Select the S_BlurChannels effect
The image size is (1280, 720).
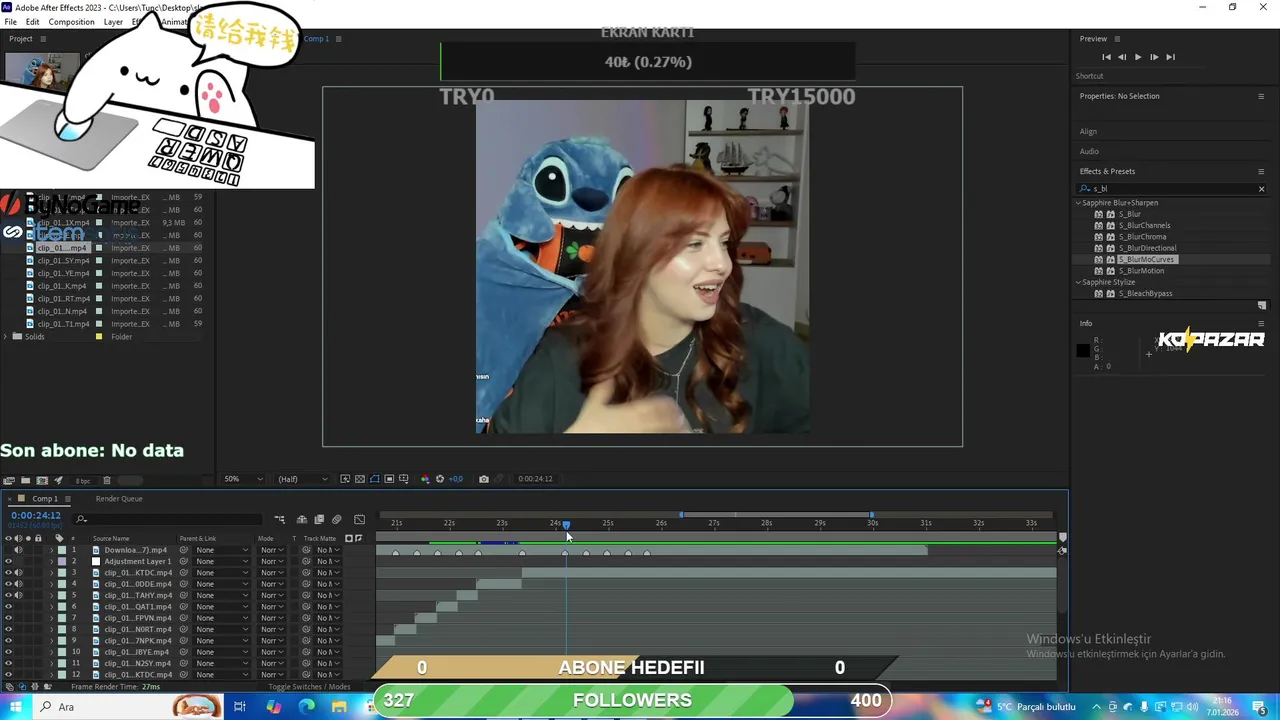click(x=1144, y=225)
